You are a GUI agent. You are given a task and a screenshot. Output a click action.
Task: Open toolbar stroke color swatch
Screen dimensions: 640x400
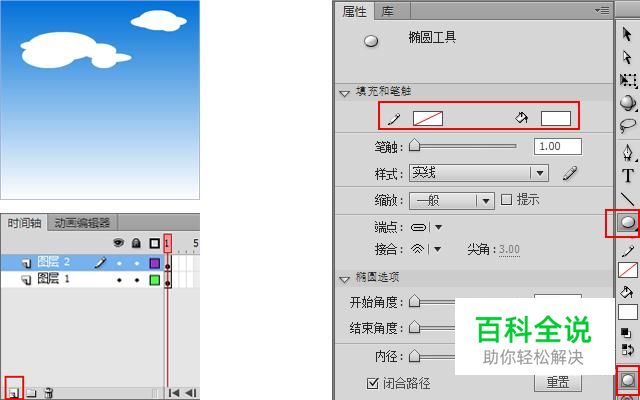628,270
